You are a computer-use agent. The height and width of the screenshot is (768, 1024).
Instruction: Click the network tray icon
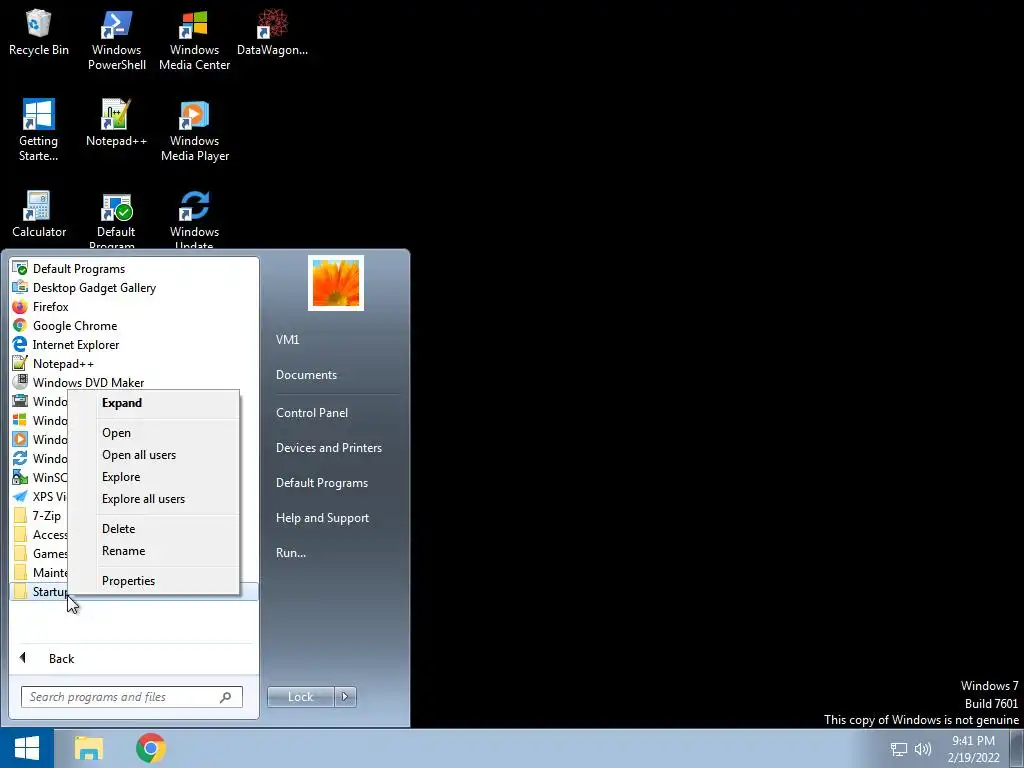coord(899,749)
